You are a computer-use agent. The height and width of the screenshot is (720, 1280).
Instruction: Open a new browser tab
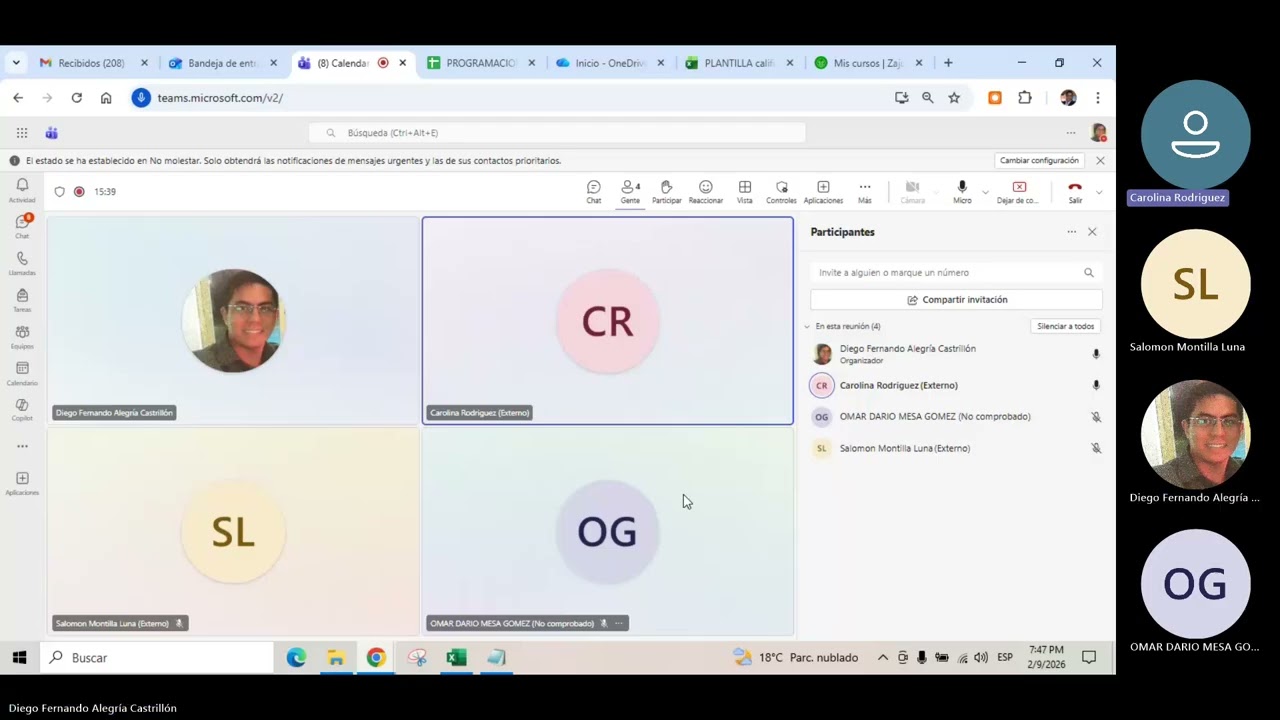point(948,63)
